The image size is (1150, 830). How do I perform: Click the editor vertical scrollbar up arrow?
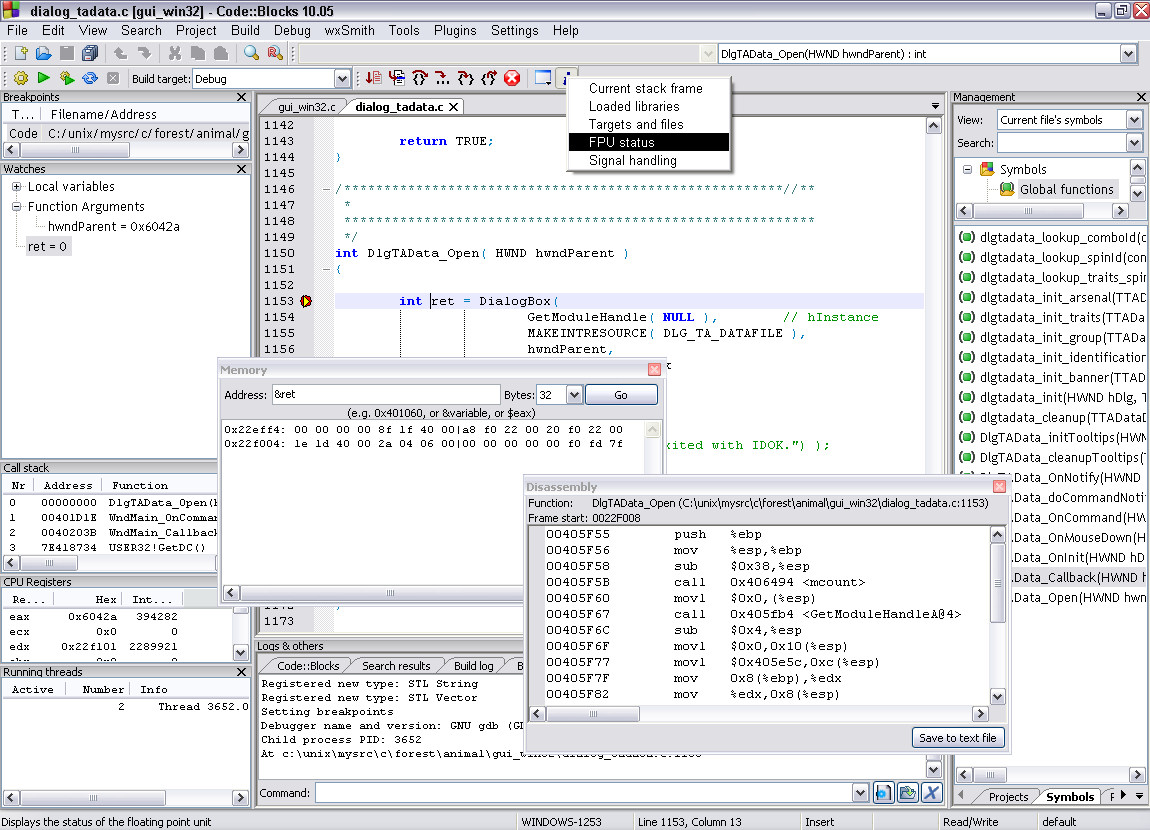pos(933,126)
